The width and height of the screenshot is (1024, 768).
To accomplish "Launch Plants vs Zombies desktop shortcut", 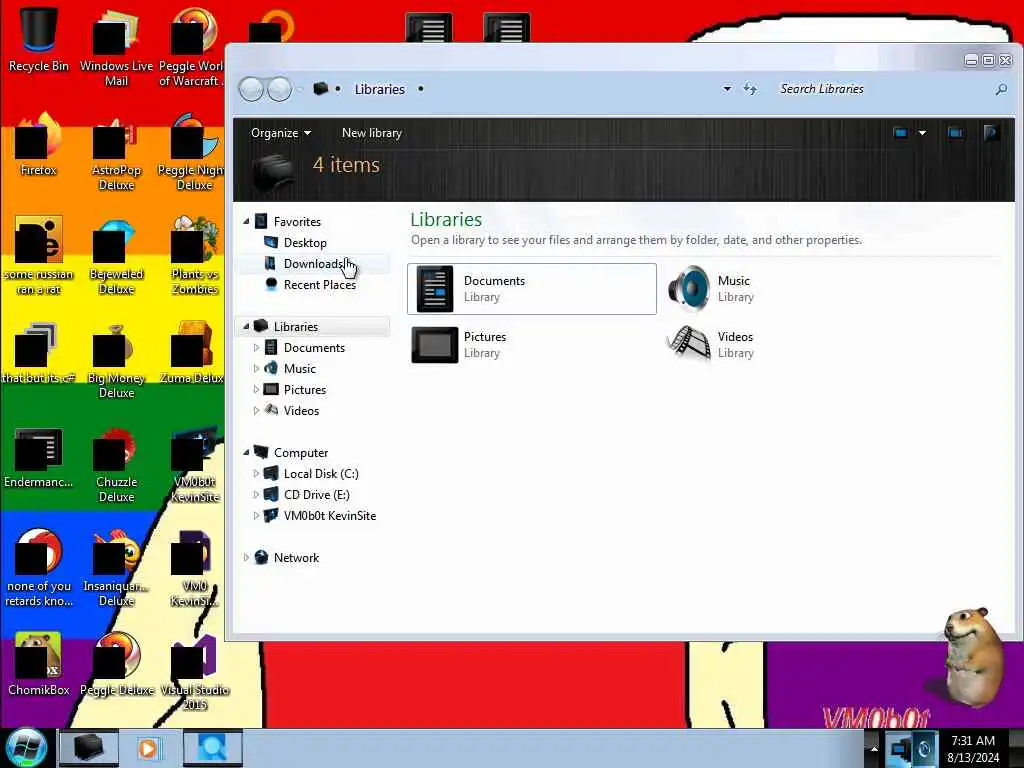I will tap(195, 256).
